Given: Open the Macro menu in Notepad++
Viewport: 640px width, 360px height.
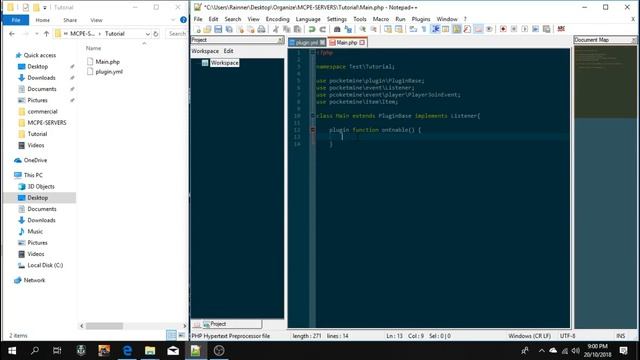Looking at the screenshot, I should (x=380, y=19).
